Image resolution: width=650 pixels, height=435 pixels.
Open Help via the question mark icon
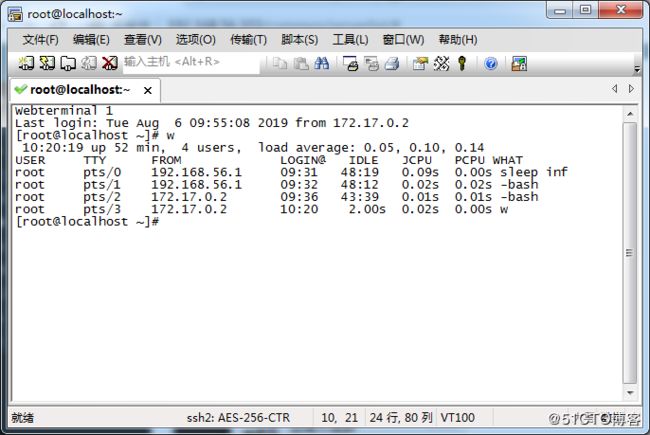pyautogui.click(x=491, y=63)
